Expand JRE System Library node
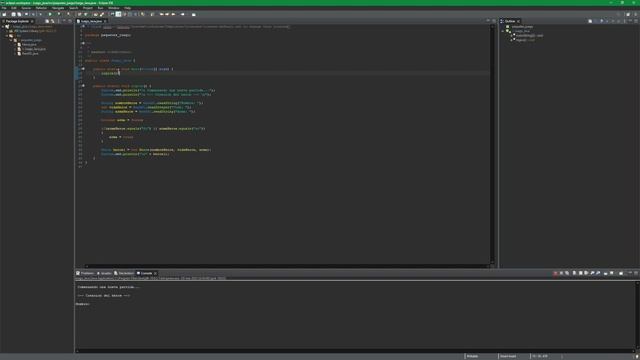The width and height of the screenshot is (640, 360). point(7,31)
